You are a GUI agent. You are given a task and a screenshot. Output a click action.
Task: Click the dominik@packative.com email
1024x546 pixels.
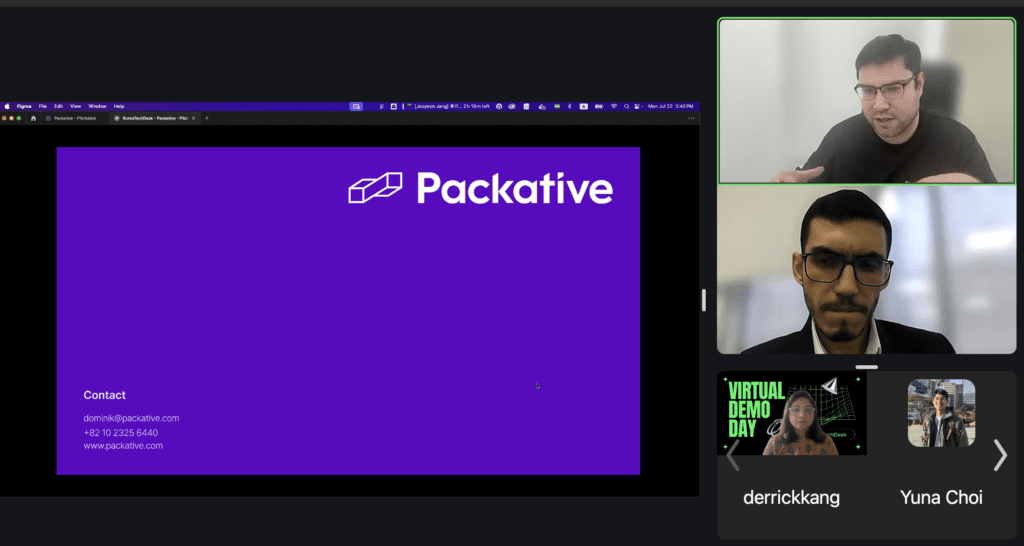[131, 418]
